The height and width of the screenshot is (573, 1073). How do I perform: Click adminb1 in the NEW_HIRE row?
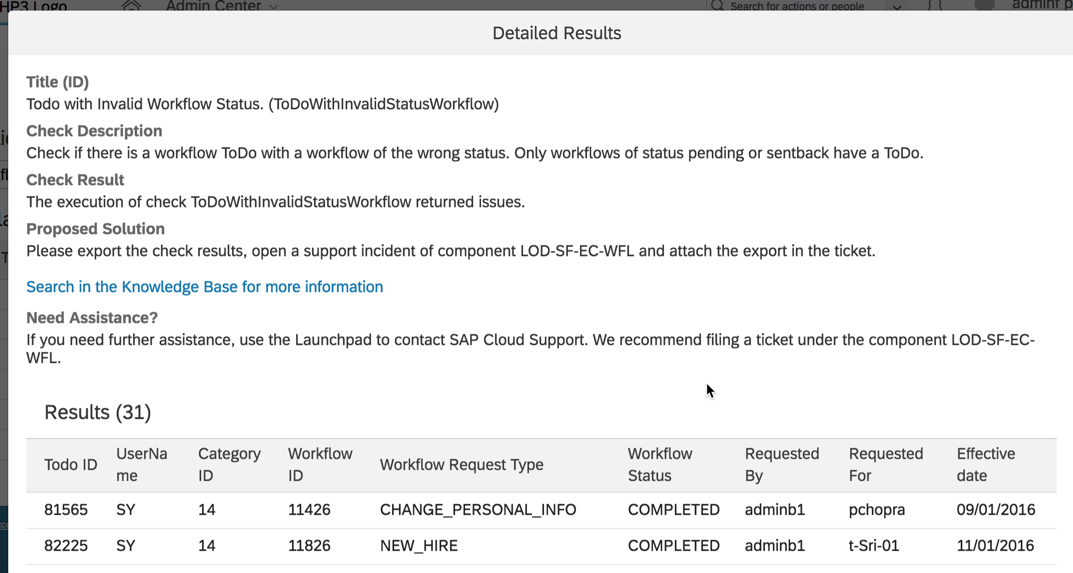775,546
